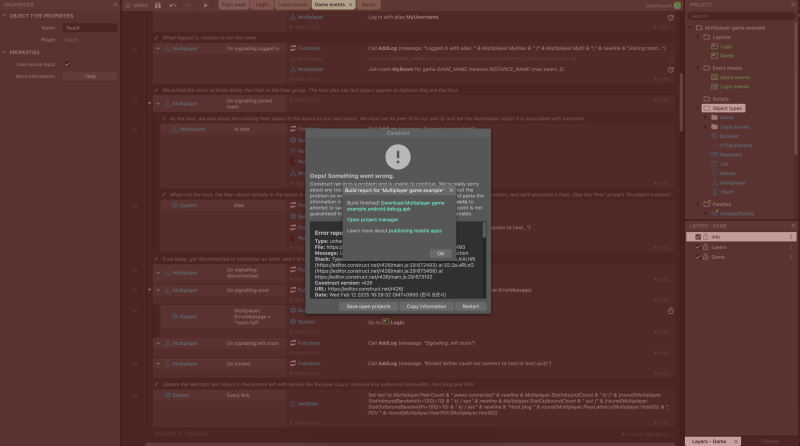The width and height of the screenshot is (800, 446).
Task: Toggle the Use mouse input checkbox
Action: (x=67, y=64)
